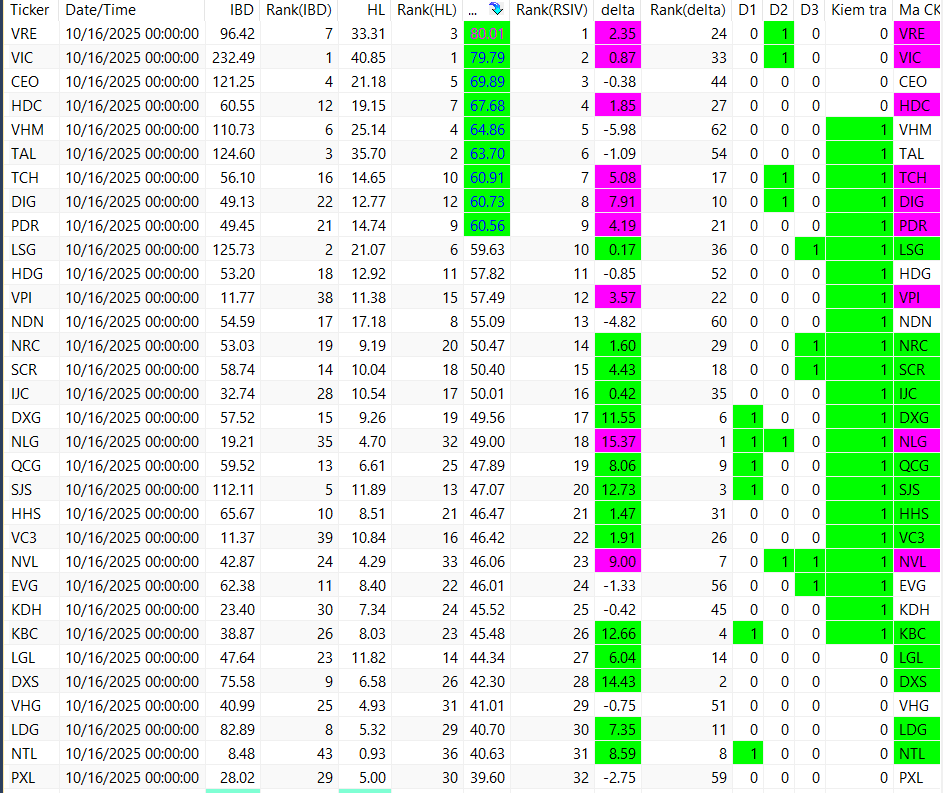The image size is (943, 793).
Task: Sort by the Ticker column header
Action: click(29, 10)
